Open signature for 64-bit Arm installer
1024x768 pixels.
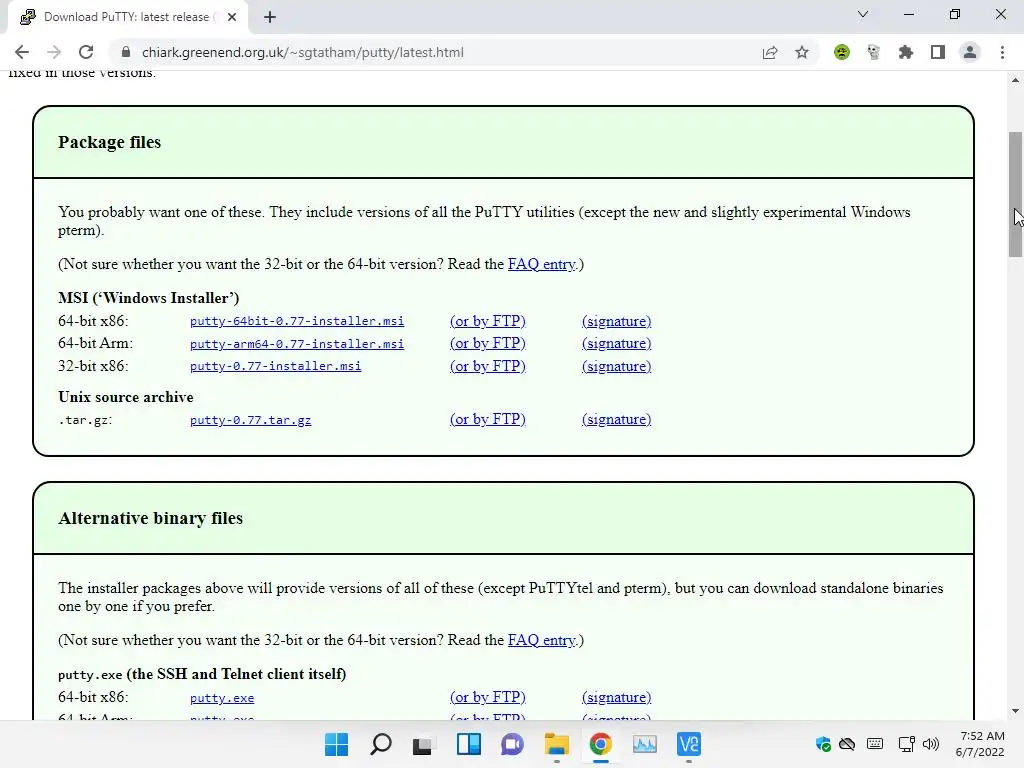616,344
